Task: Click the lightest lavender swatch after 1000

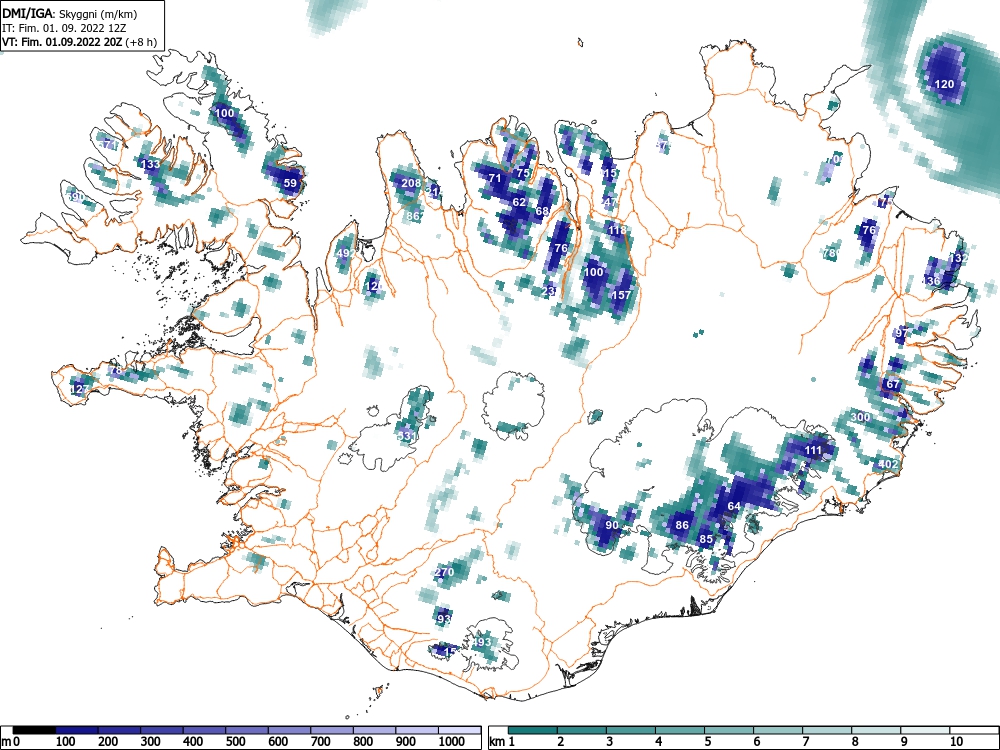Action: (x=460, y=730)
